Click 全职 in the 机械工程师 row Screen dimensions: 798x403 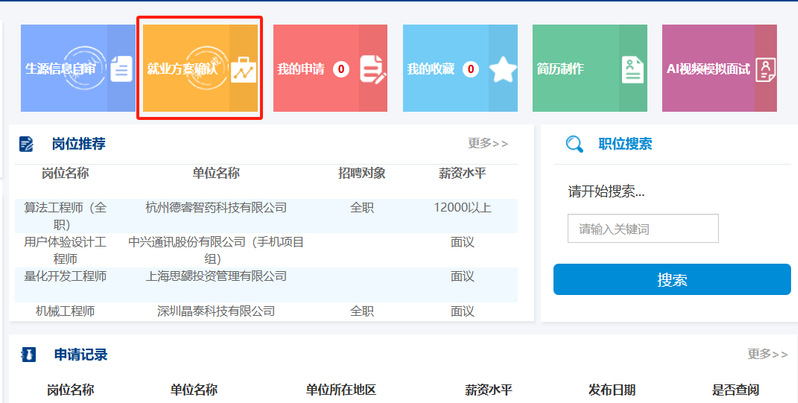(x=362, y=311)
